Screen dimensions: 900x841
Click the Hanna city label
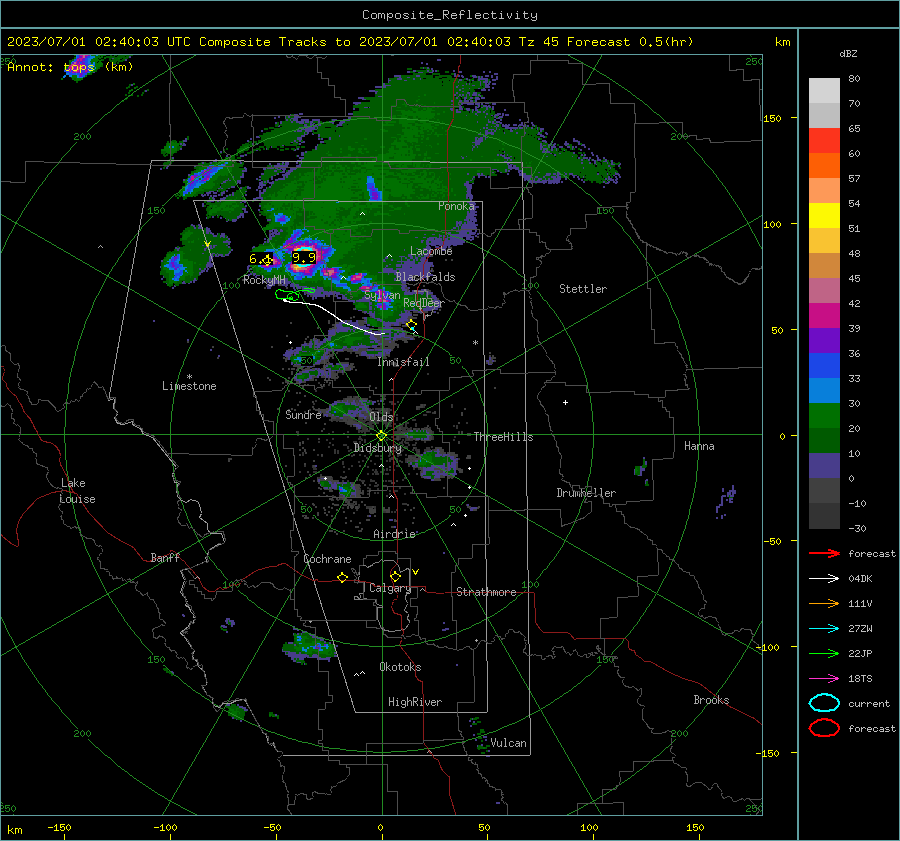(699, 446)
